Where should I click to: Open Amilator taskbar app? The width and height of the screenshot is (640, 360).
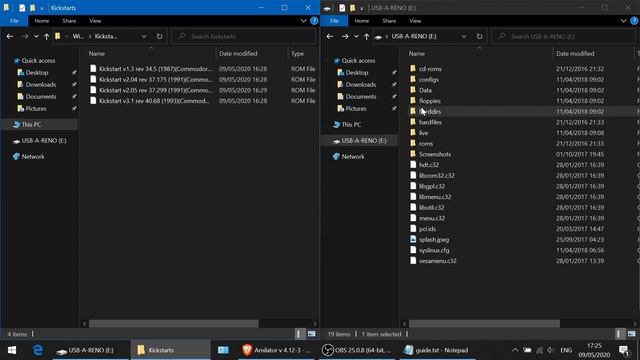tap(276, 350)
